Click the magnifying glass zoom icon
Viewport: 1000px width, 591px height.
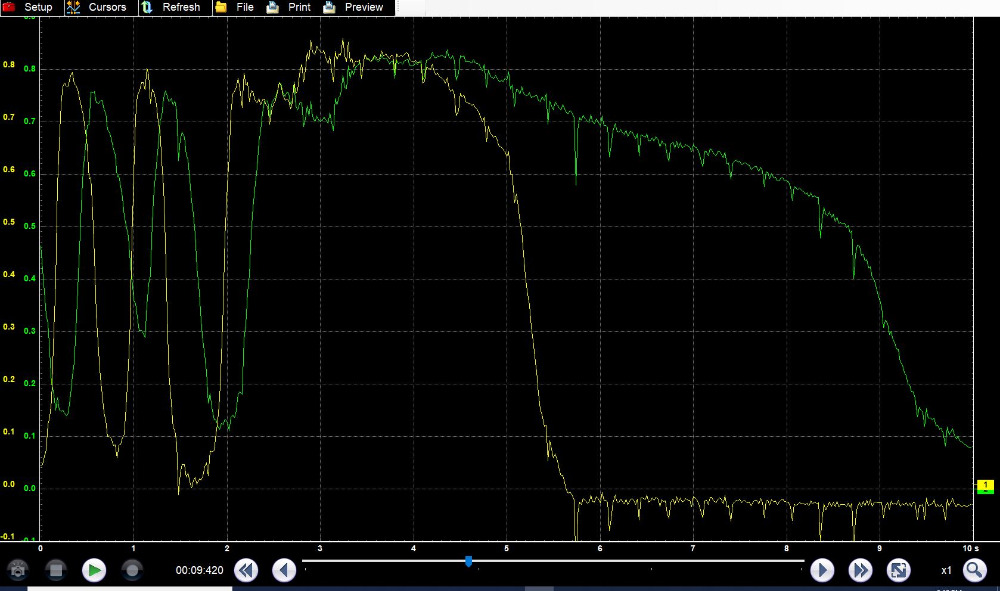(974, 570)
